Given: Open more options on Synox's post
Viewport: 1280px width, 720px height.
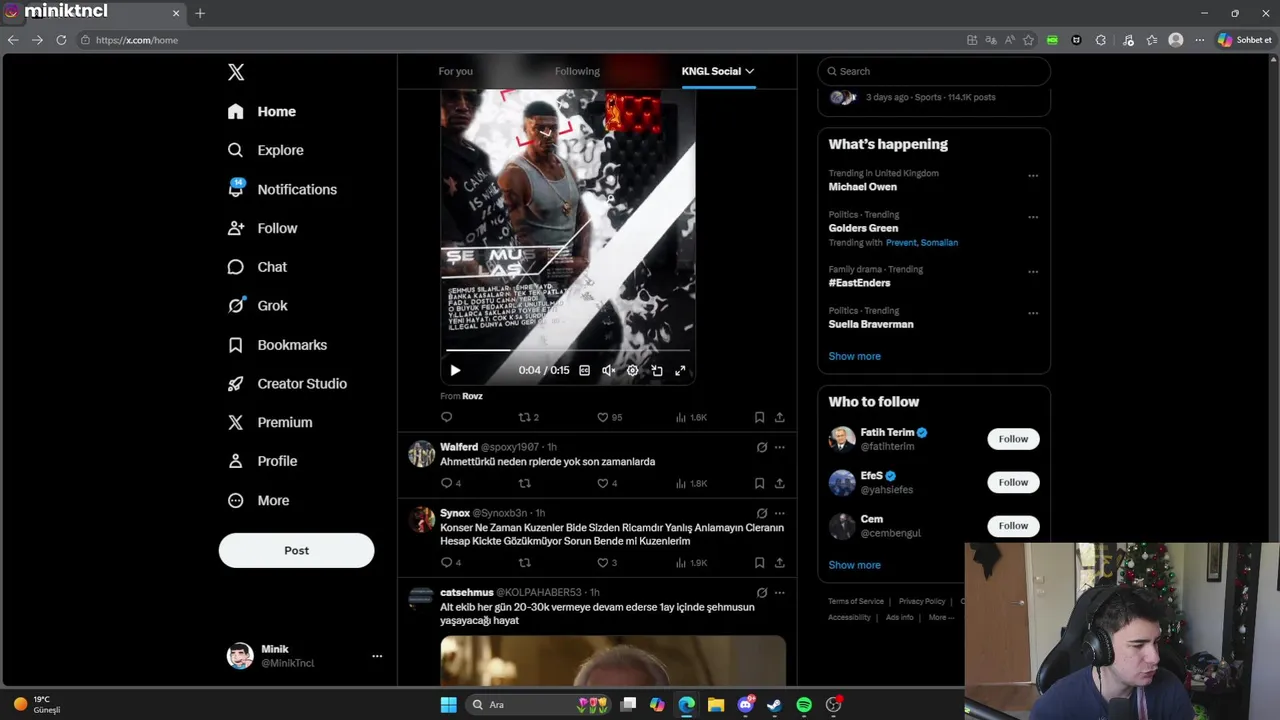Looking at the screenshot, I should 779,513.
